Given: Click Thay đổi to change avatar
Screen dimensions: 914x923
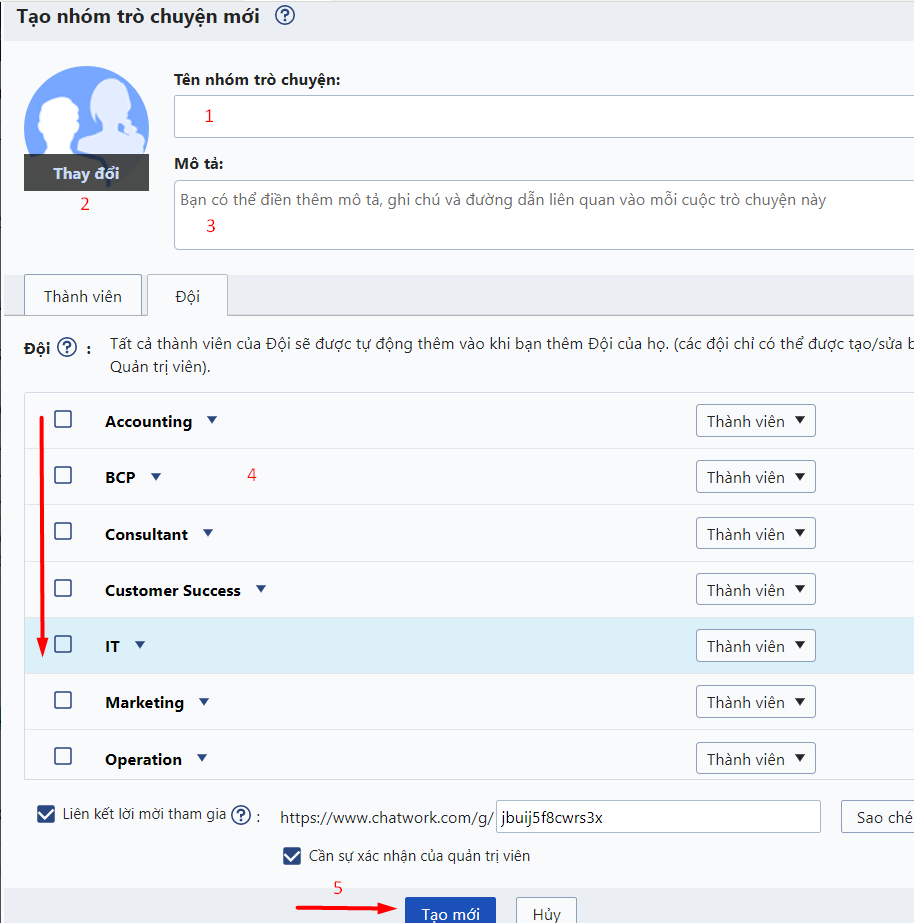Looking at the screenshot, I should (x=87, y=173).
